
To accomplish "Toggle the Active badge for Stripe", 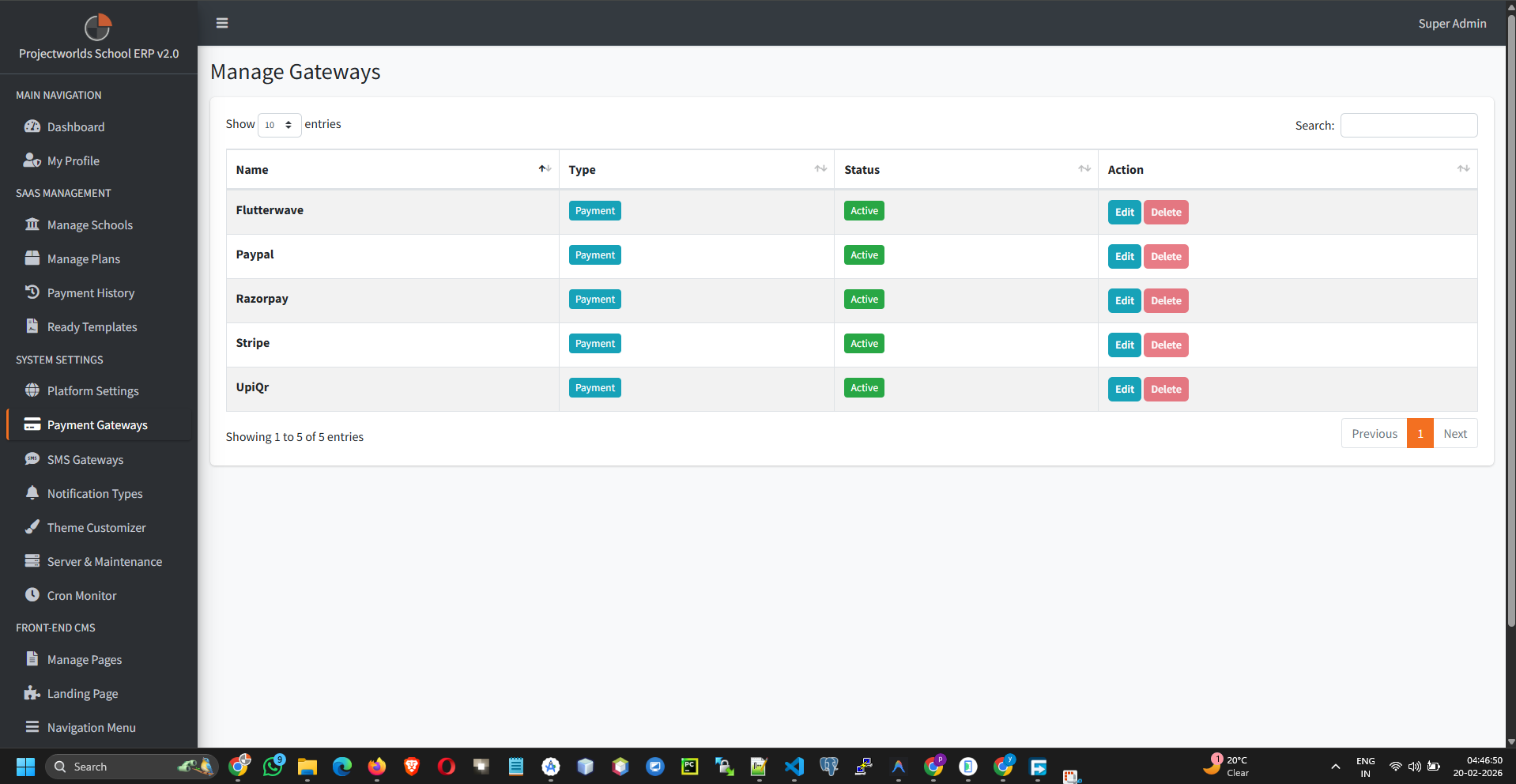I will coord(863,343).
